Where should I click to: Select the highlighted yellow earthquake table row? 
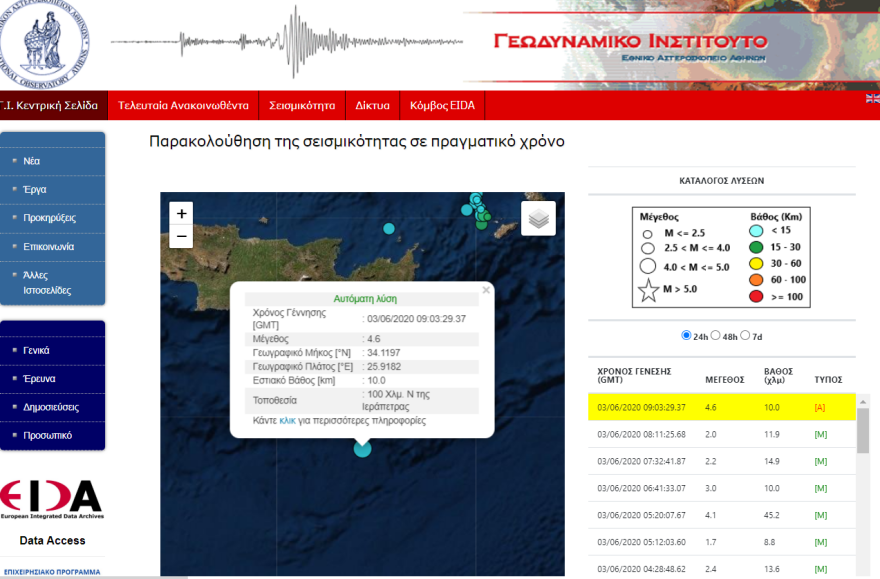click(x=720, y=409)
